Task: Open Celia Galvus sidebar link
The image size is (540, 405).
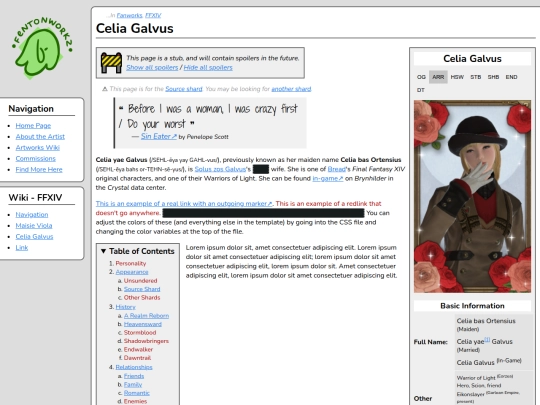Action: click(x=34, y=237)
